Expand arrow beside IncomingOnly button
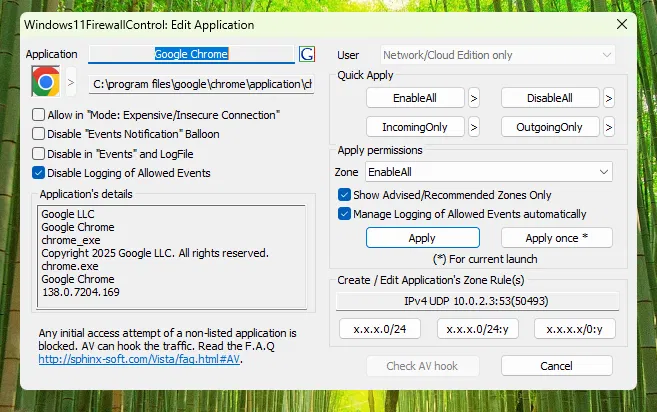Image resolution: width=657 pixels, height=412 pixels. pos(474,127)
